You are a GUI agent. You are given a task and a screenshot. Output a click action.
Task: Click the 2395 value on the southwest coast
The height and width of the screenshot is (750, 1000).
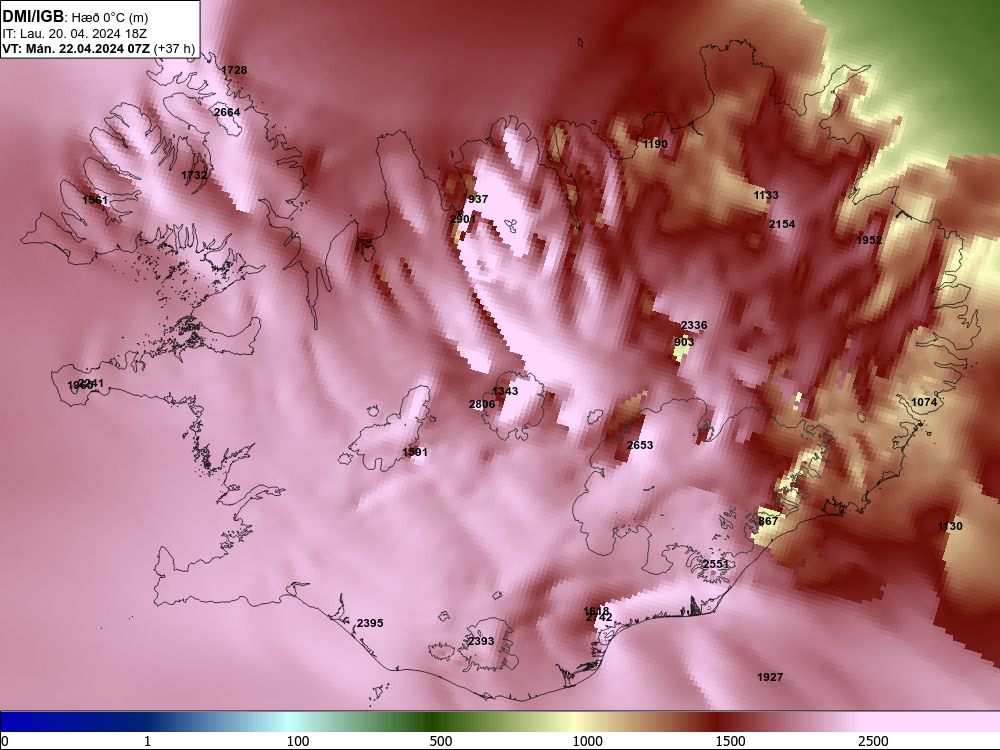click(x=370, y=623)
